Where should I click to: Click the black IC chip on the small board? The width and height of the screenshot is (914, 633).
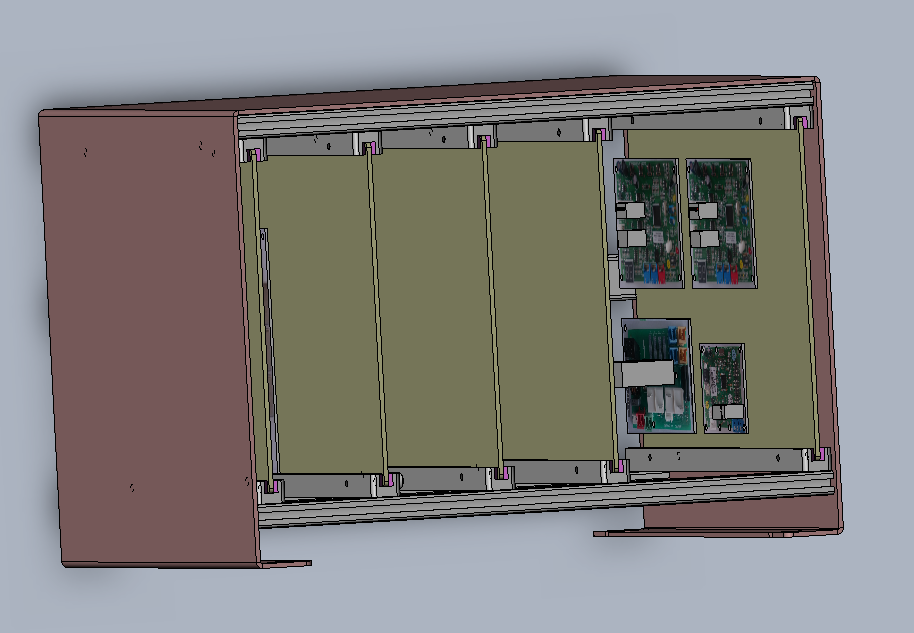[723, 379]
